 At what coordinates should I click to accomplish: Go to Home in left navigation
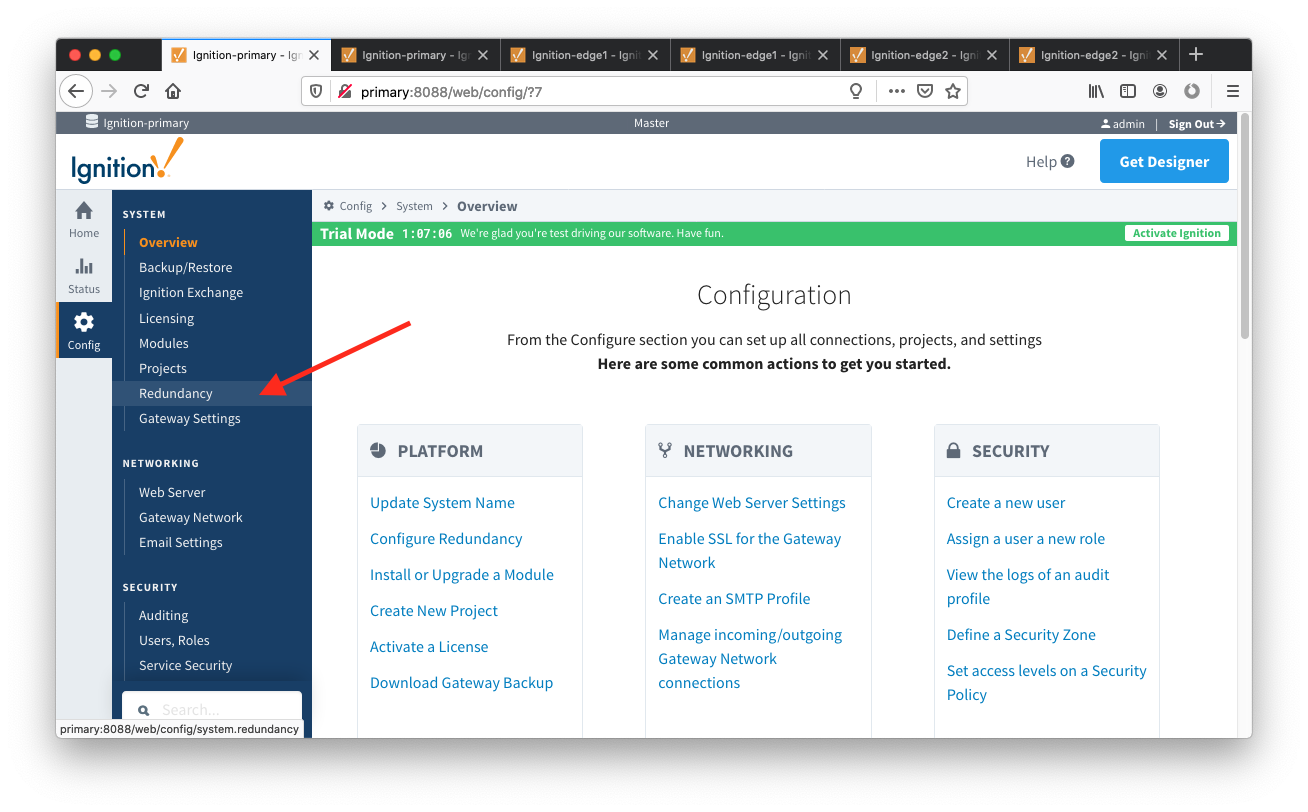pos(84,219)
